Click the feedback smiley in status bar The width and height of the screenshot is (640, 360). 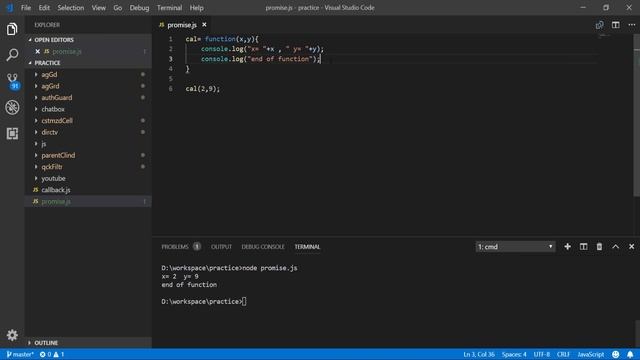[616, 354]
